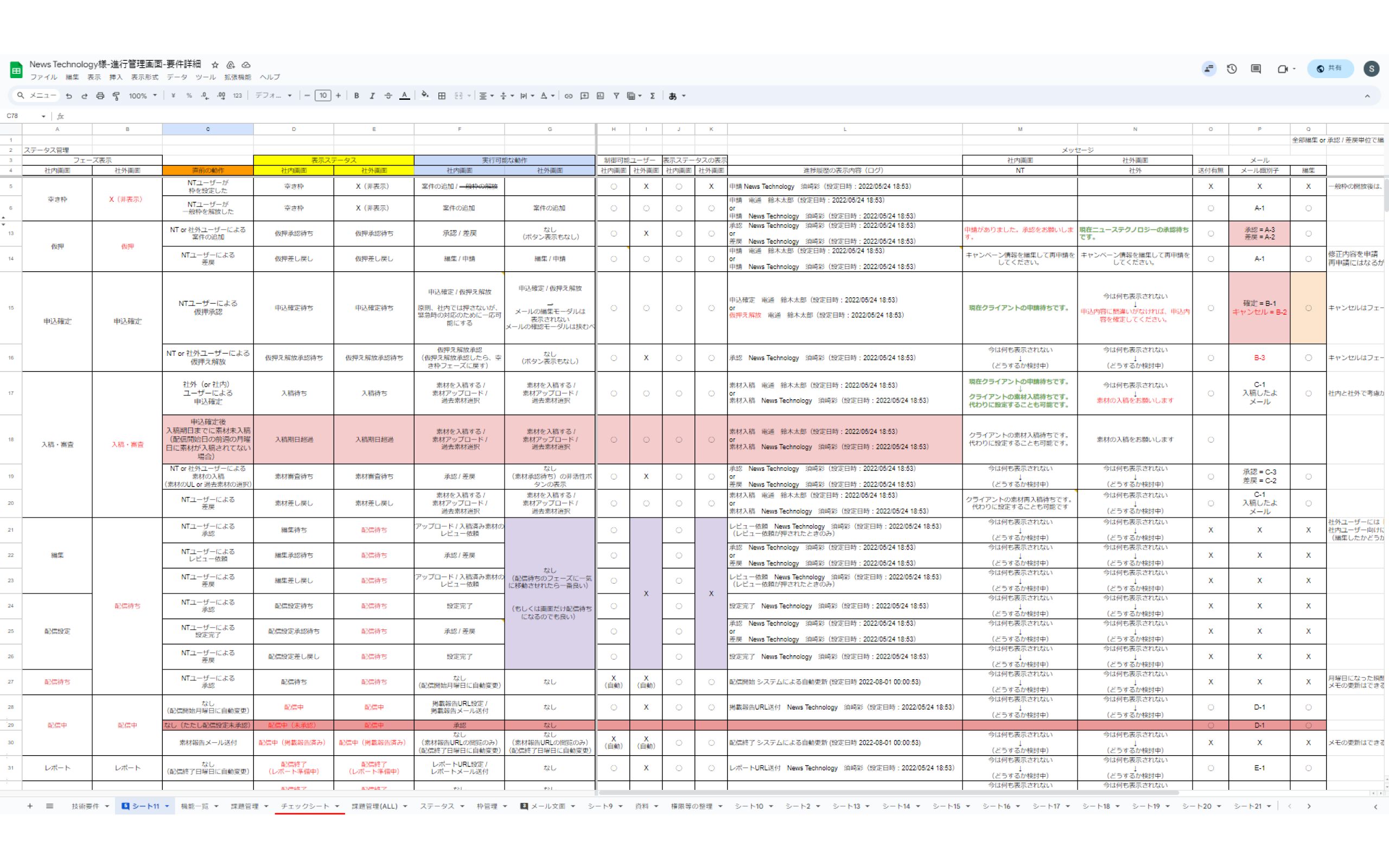The image size is (1389, 868).
Task: Toggle bold formatting
Action: 356,96
